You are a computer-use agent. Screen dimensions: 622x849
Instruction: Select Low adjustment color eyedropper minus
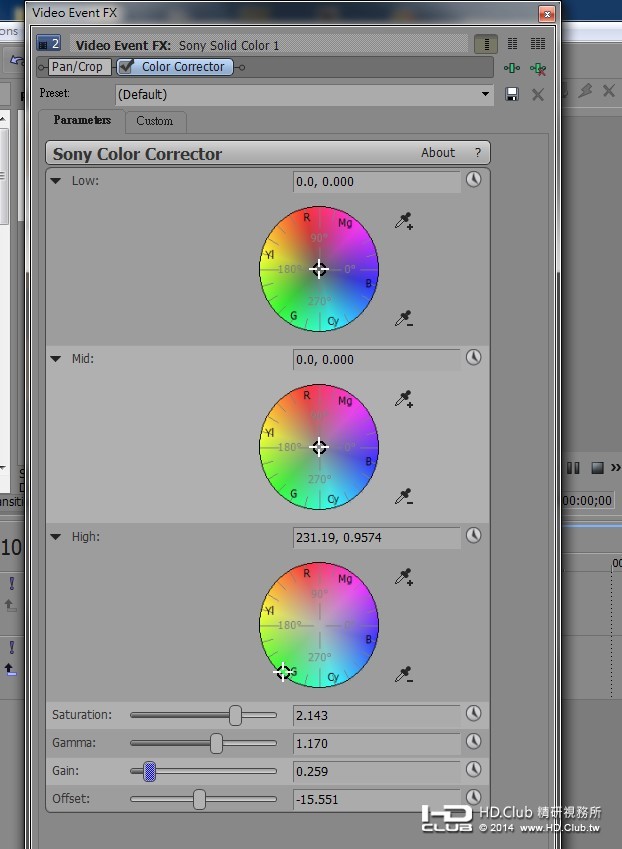[x=404, y=318]
